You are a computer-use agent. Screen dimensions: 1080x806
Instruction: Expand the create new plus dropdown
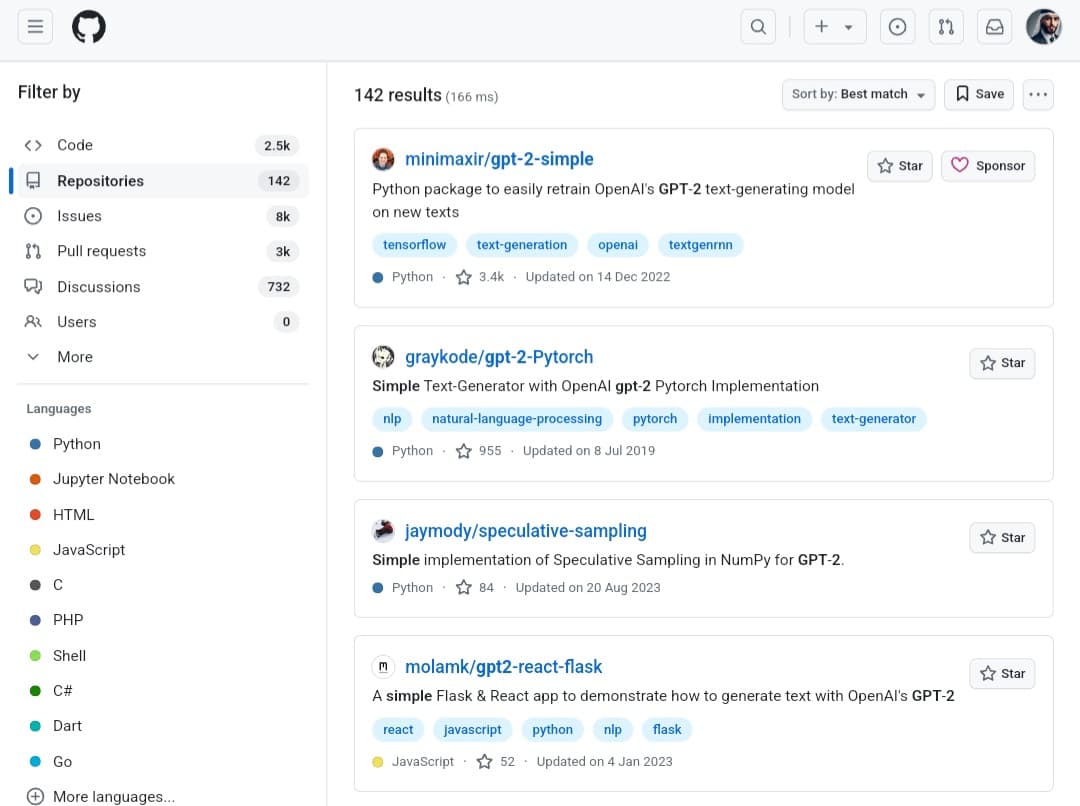click(834, 27)
